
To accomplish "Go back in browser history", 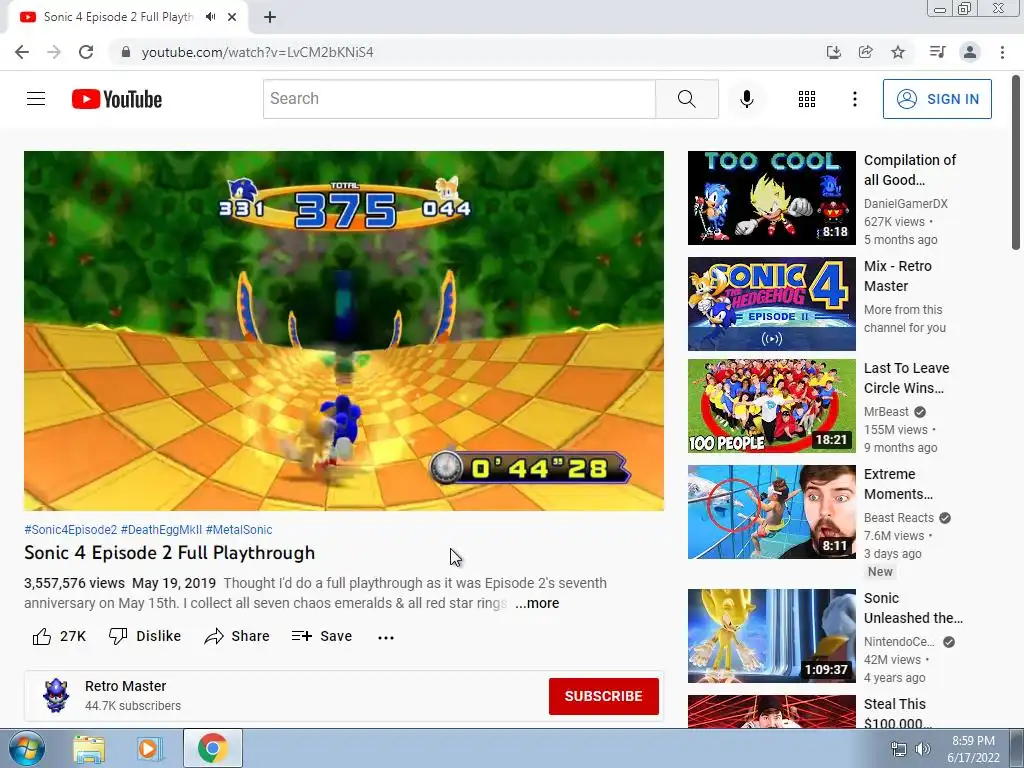I will point(22,52).
